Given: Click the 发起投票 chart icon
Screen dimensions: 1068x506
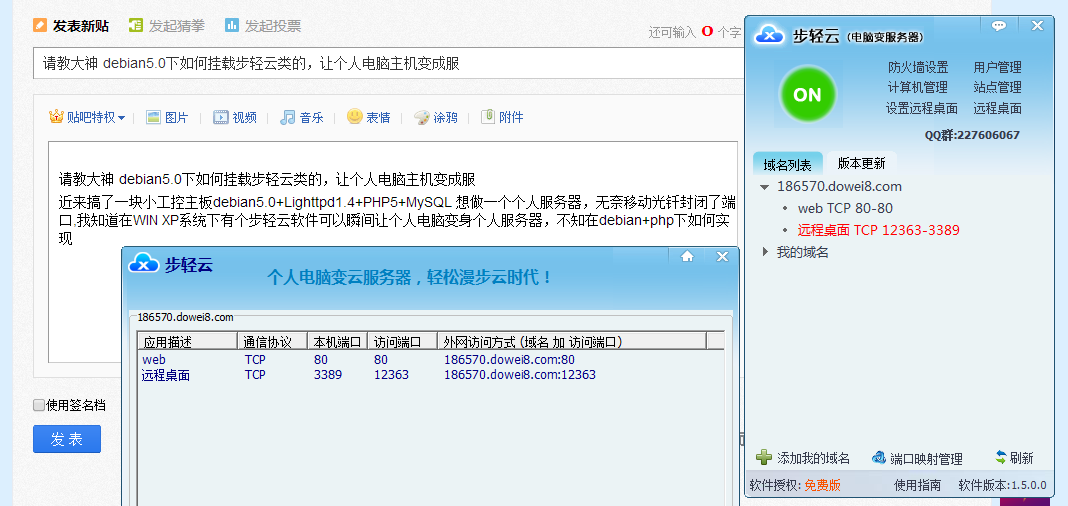Looking at the screenshot, I should pos(232,26).
